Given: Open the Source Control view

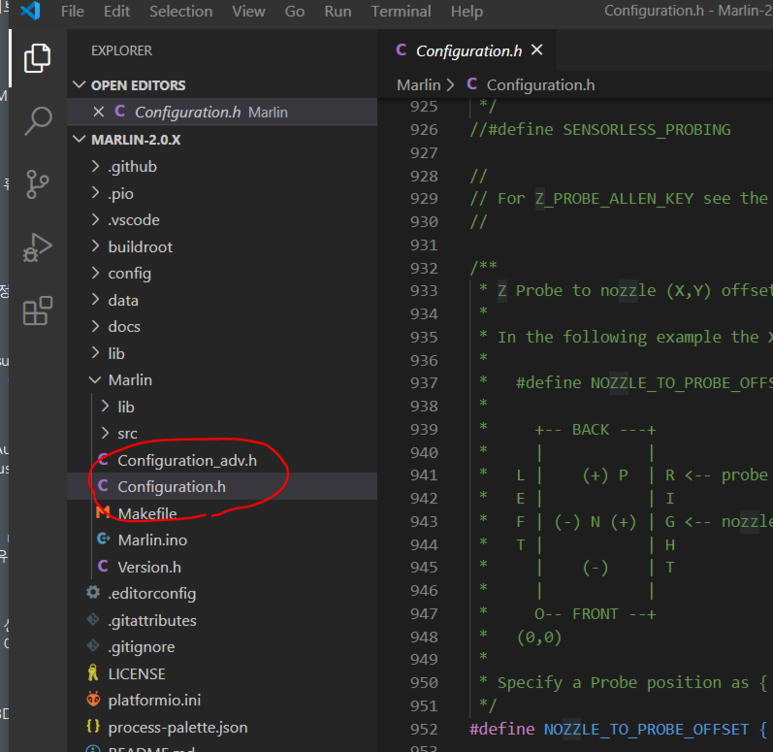Looking at the screenshot, I should coord(37,184).
